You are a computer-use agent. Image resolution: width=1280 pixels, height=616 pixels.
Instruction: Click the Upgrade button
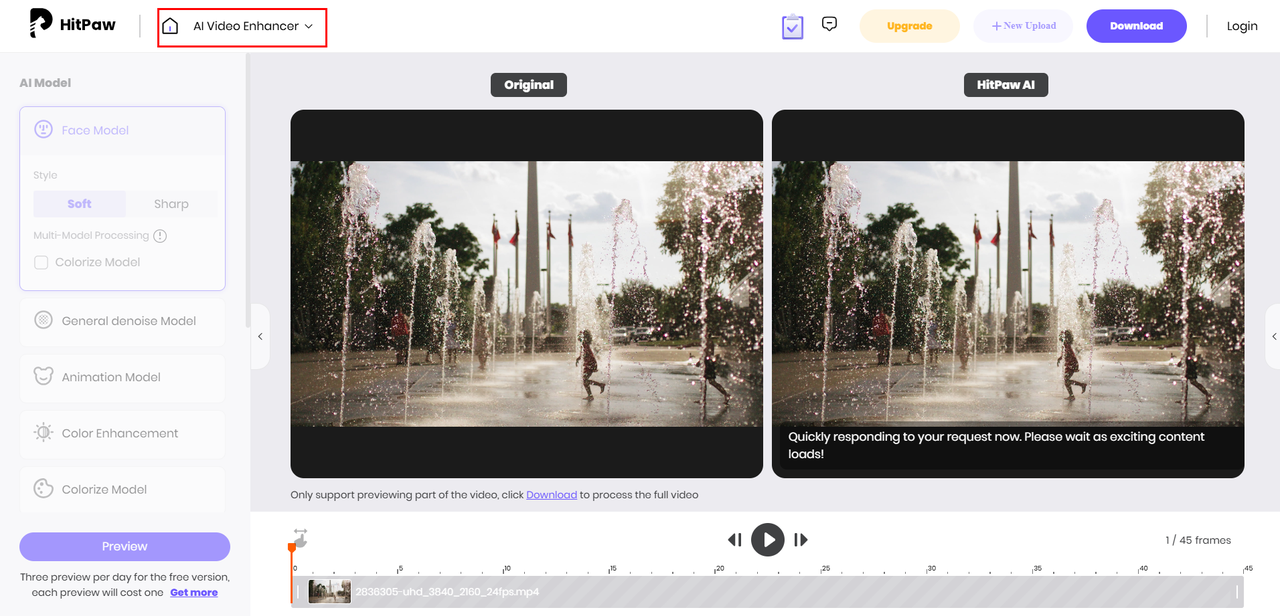pyautogui.click(x=910, y=26)
